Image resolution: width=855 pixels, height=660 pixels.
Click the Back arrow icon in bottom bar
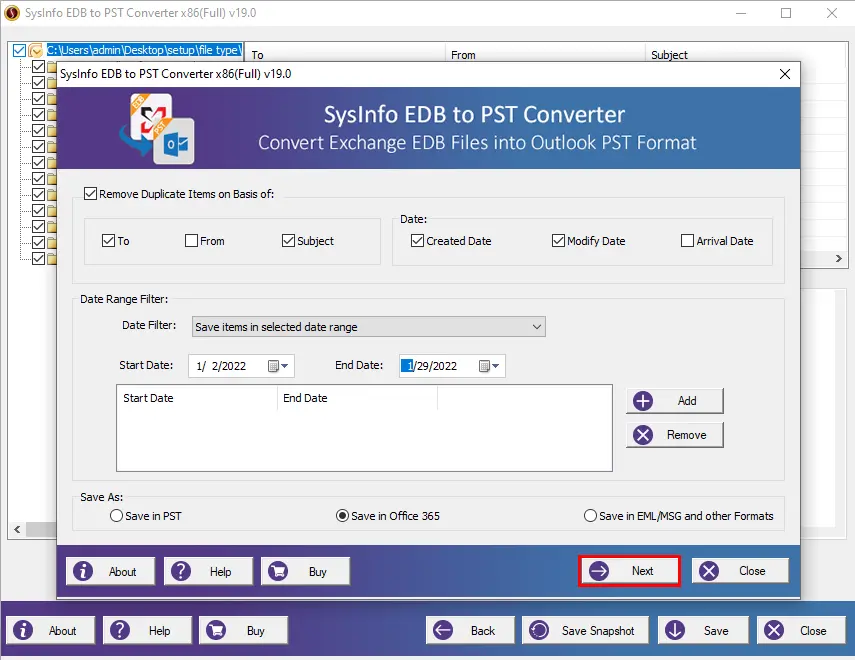(x=444, y=631)
